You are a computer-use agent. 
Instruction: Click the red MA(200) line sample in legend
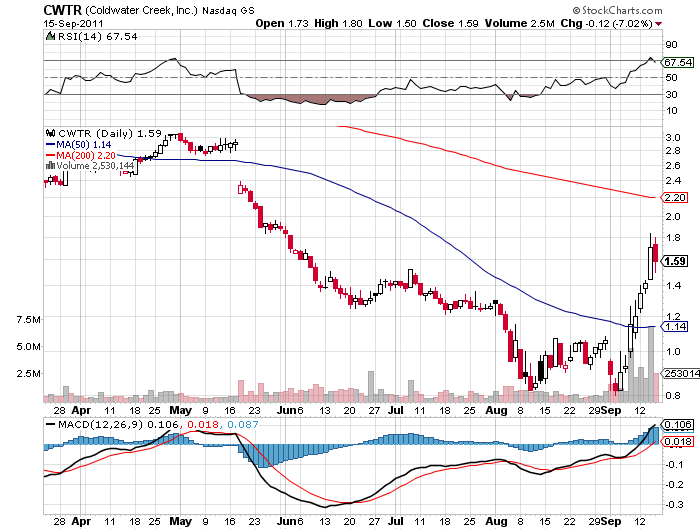point(50,155)
